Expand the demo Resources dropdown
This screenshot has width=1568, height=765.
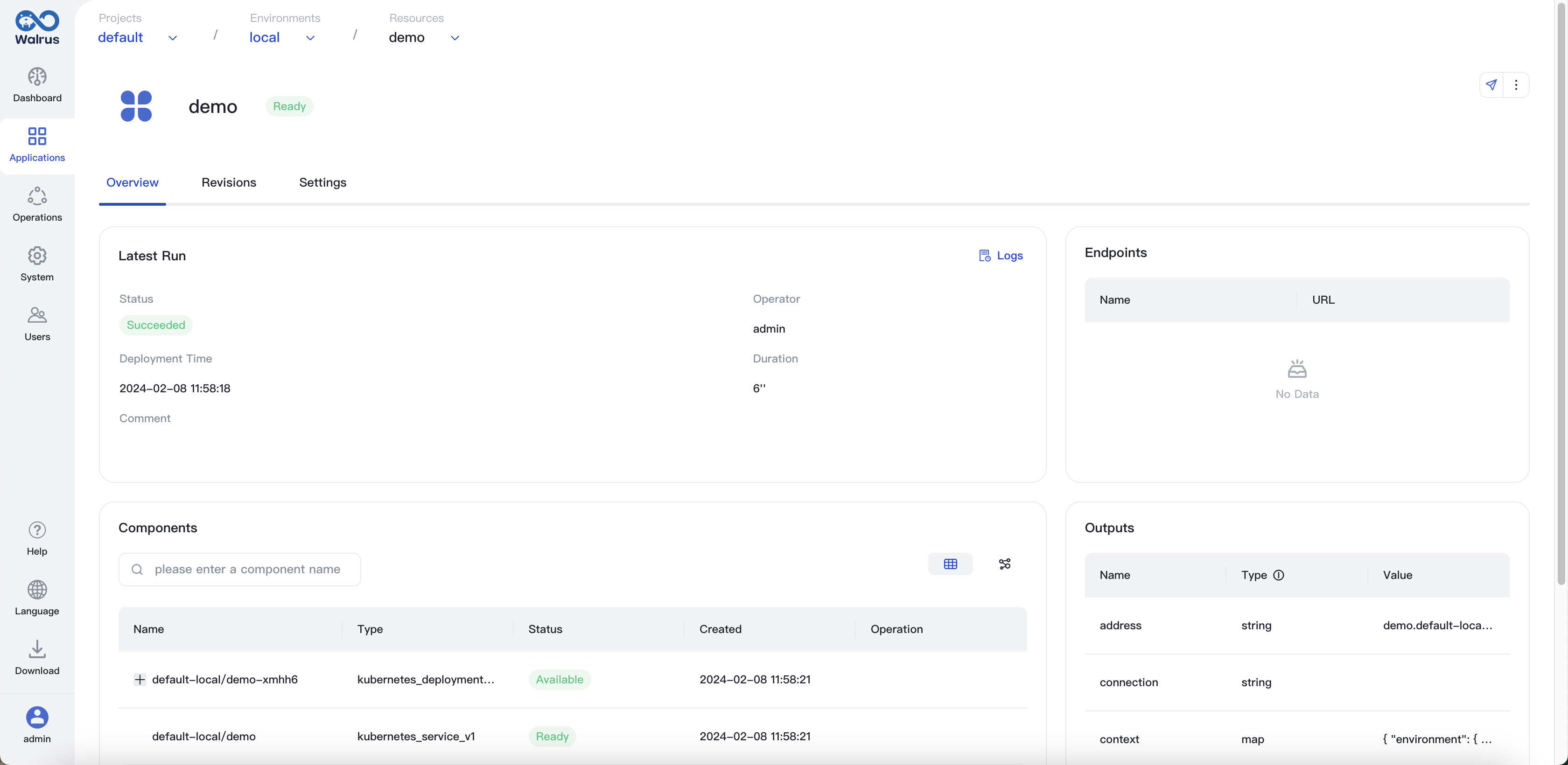point(454,37)
